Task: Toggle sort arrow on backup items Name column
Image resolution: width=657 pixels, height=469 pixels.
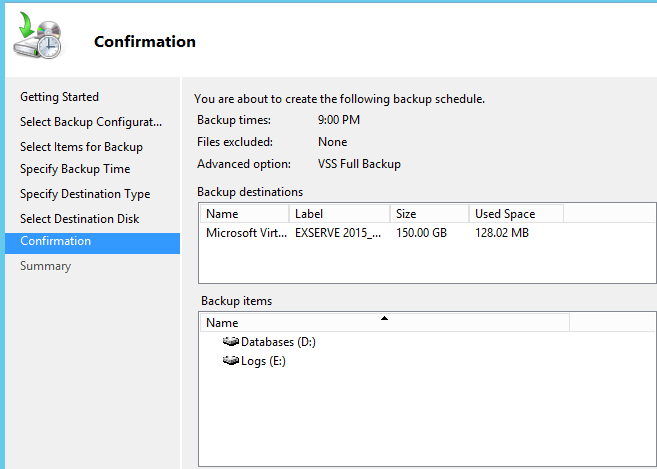Action: pyautogui.click(x=384, y=319)
